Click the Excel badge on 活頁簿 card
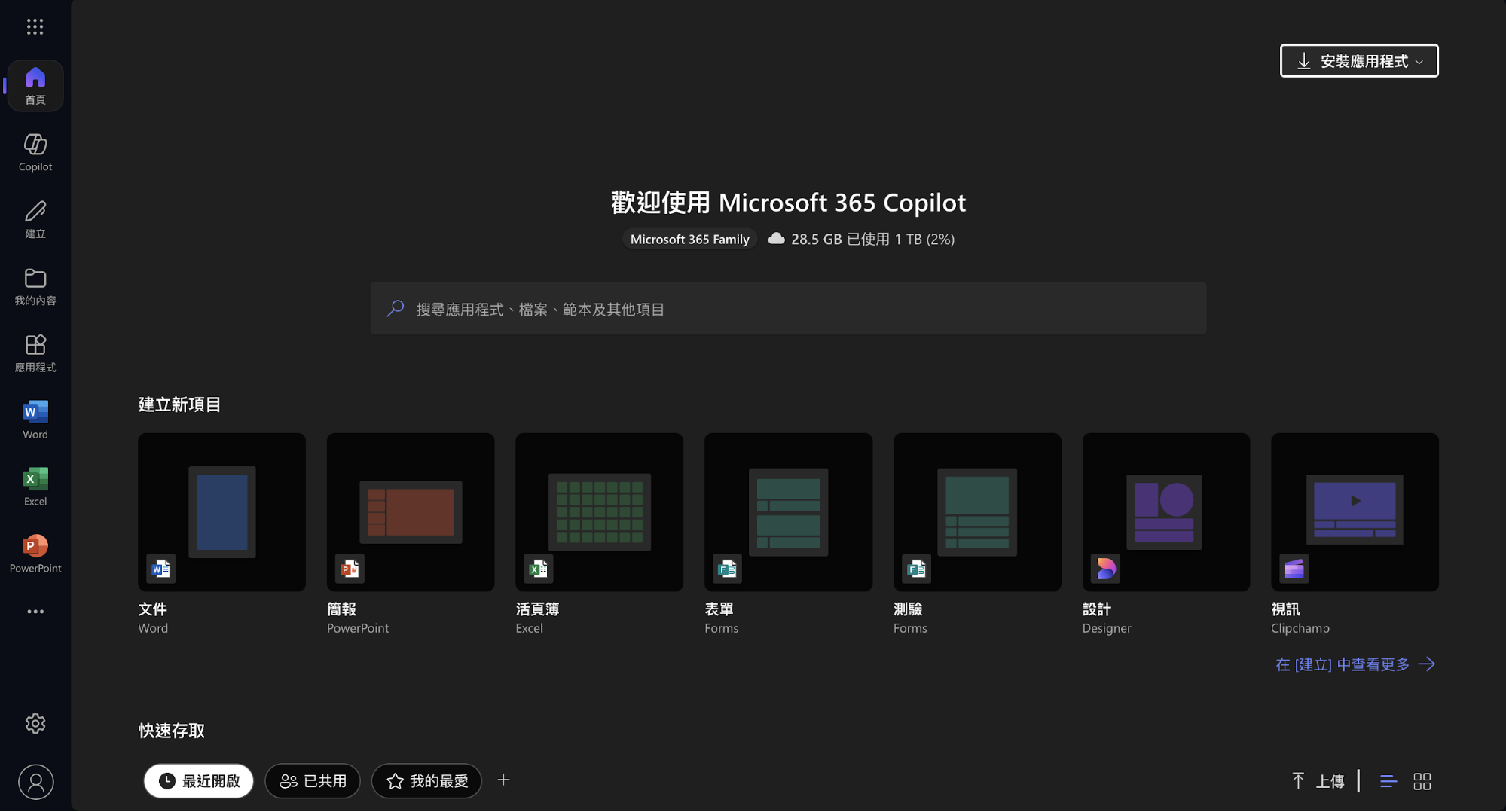 click(538, 569)
